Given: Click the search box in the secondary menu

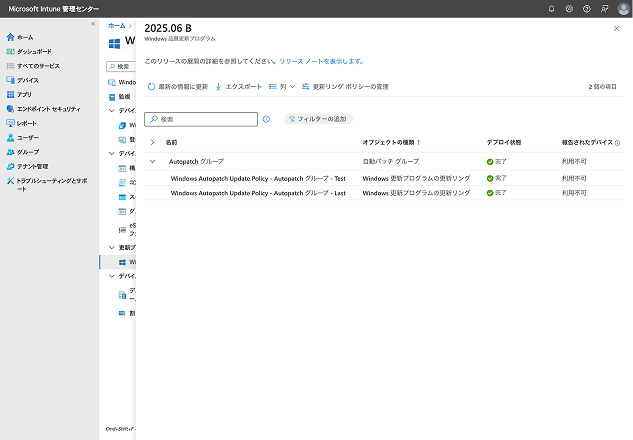Looking at the screenshot, I should [121, 66].
